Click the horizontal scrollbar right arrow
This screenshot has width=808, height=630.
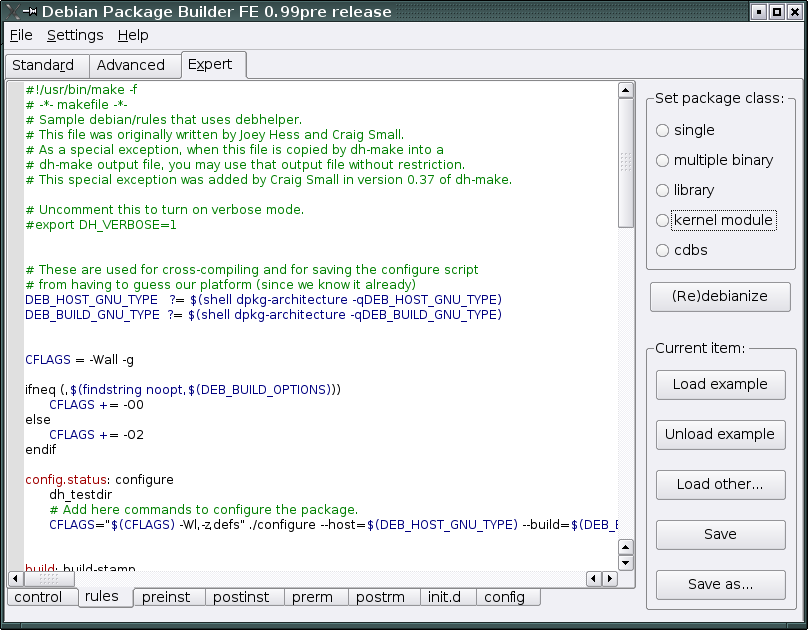610,579
